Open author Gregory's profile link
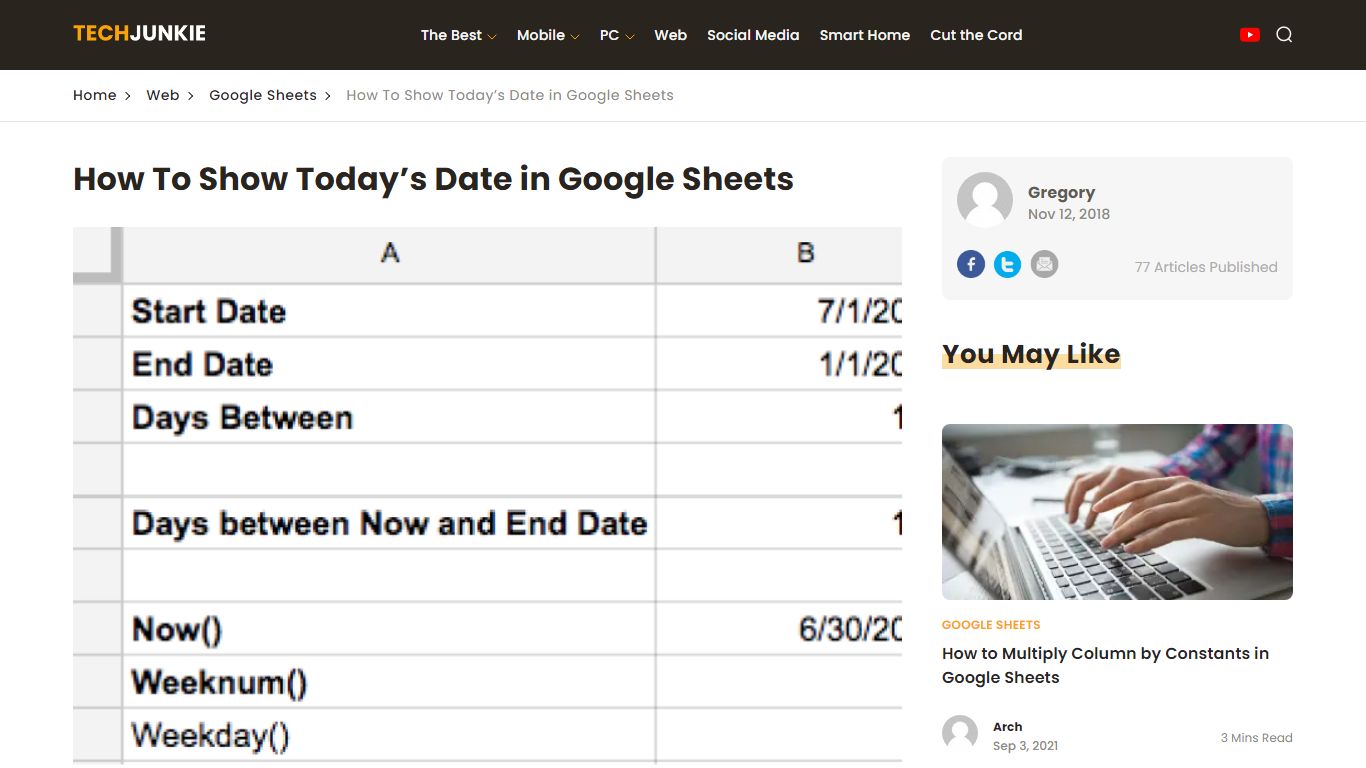This screenshot has width=1366, height=768. click(1061, 192)
